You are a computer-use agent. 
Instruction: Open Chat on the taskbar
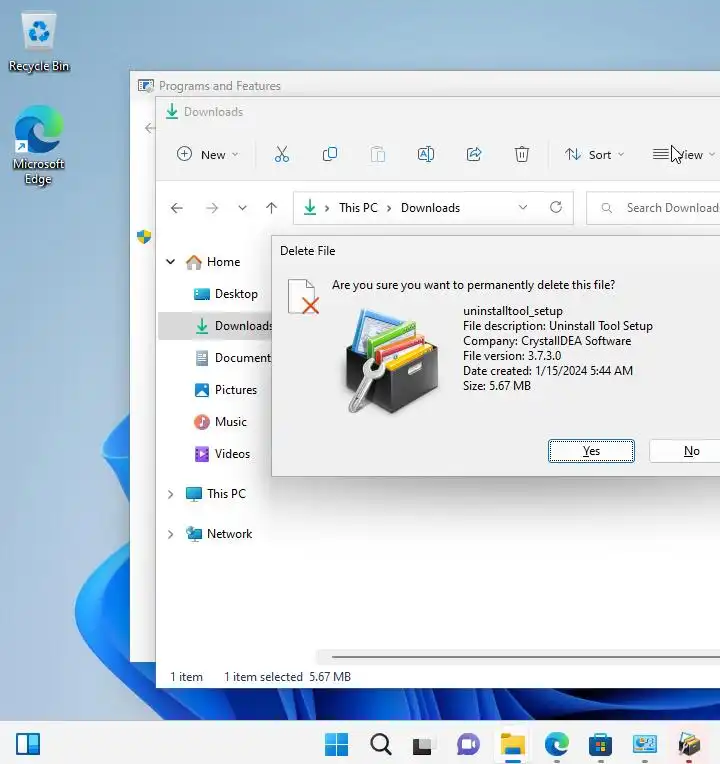468,745
